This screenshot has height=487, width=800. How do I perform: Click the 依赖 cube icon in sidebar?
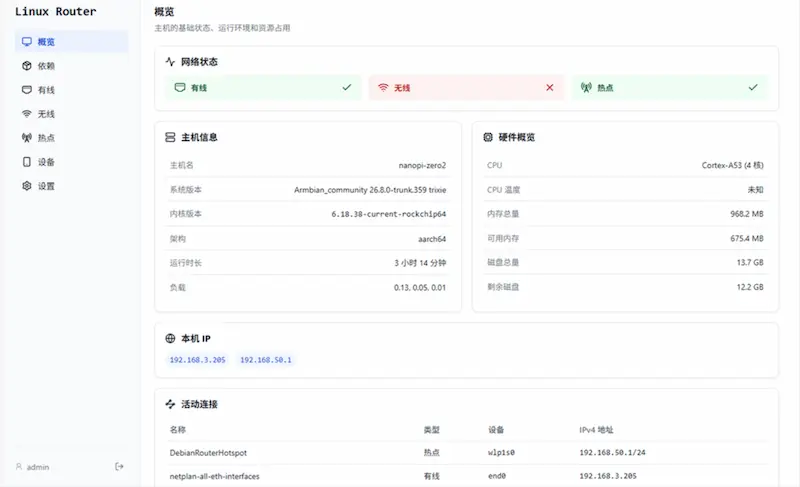coord(27,66)
